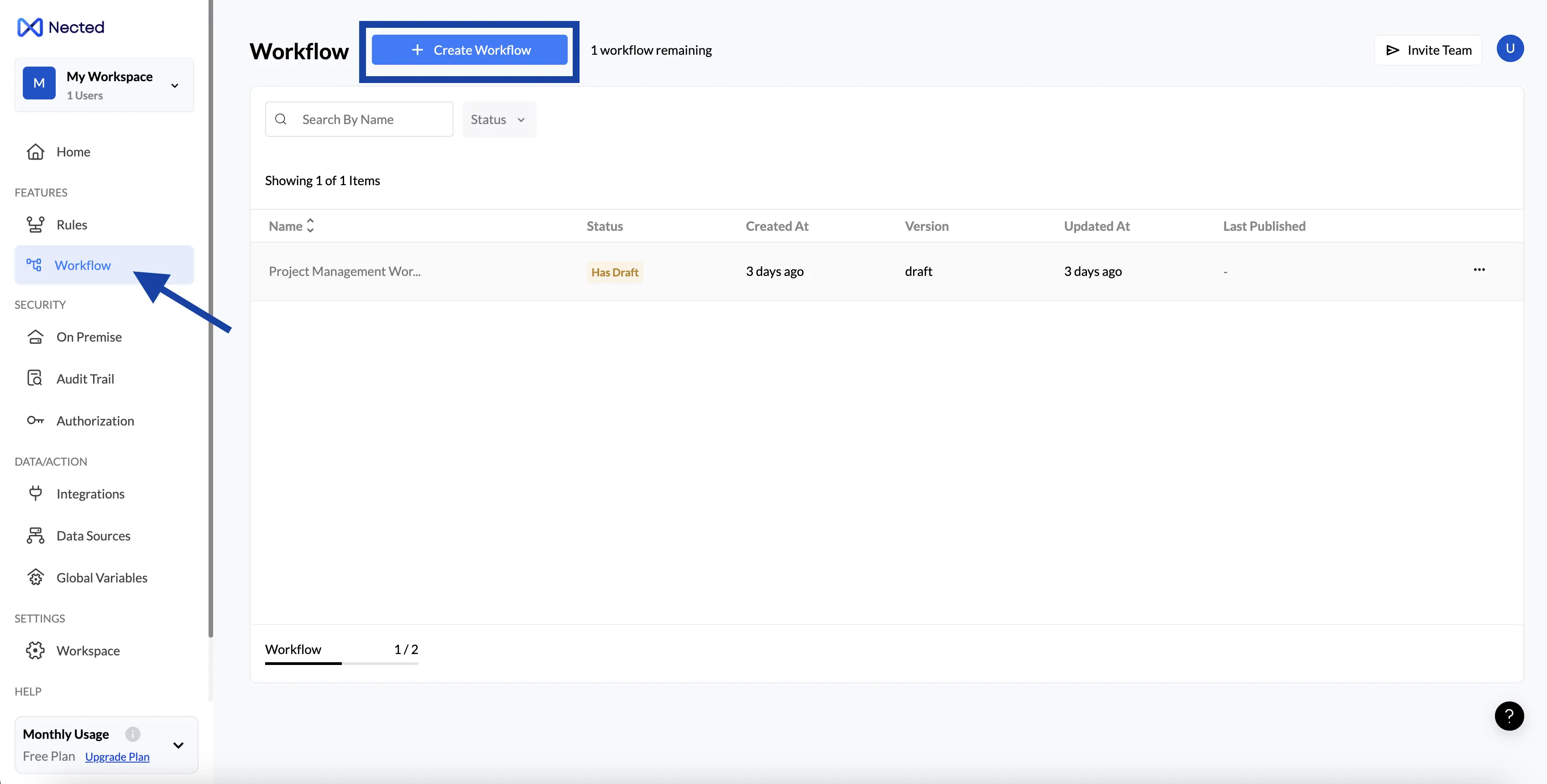Viewport: 1547px width, 784px height.
Task: Follow the Upgrade Plan link
Action: pos(117,756)
